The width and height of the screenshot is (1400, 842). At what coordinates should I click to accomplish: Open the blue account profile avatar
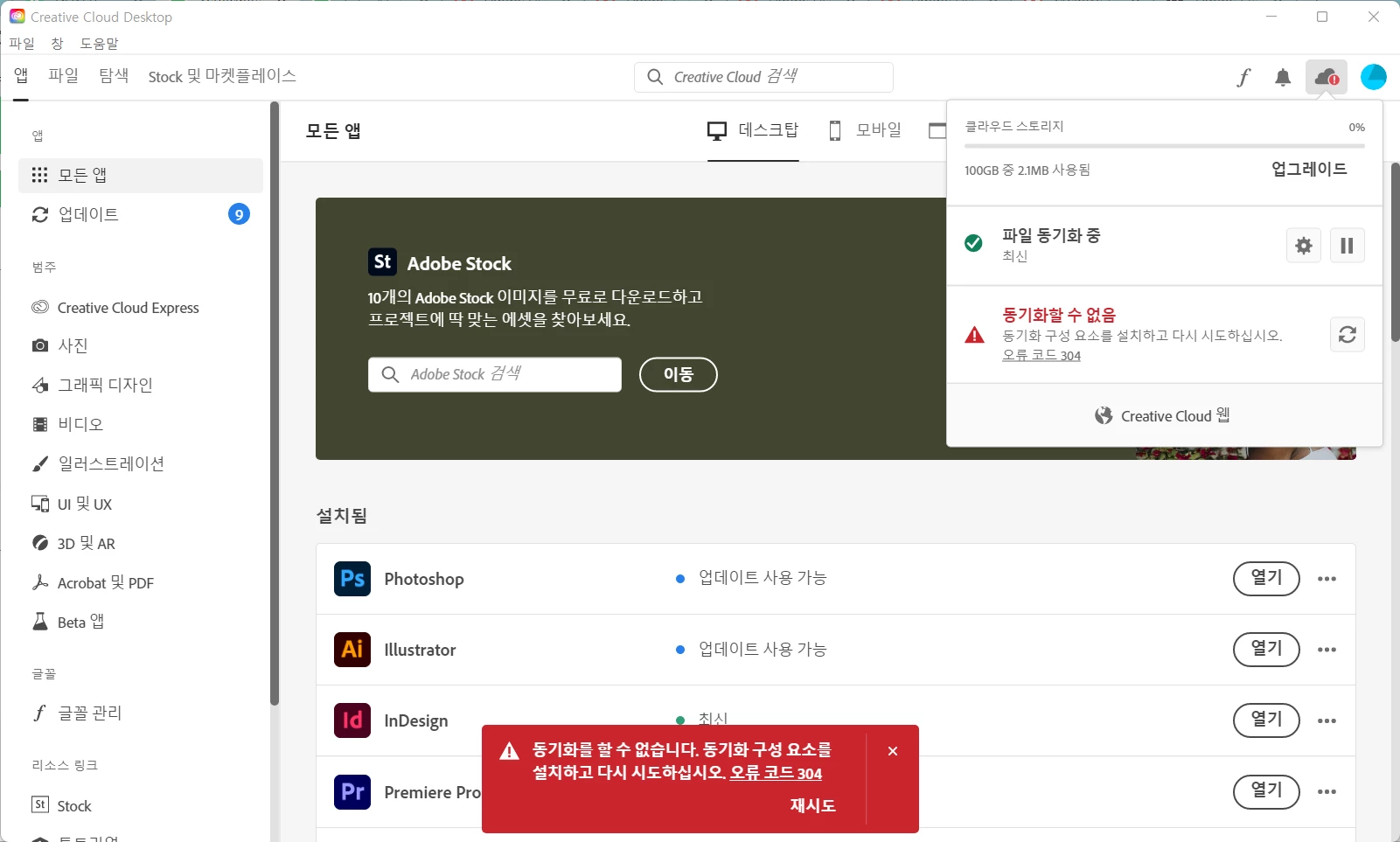[x=1374, y=77]
